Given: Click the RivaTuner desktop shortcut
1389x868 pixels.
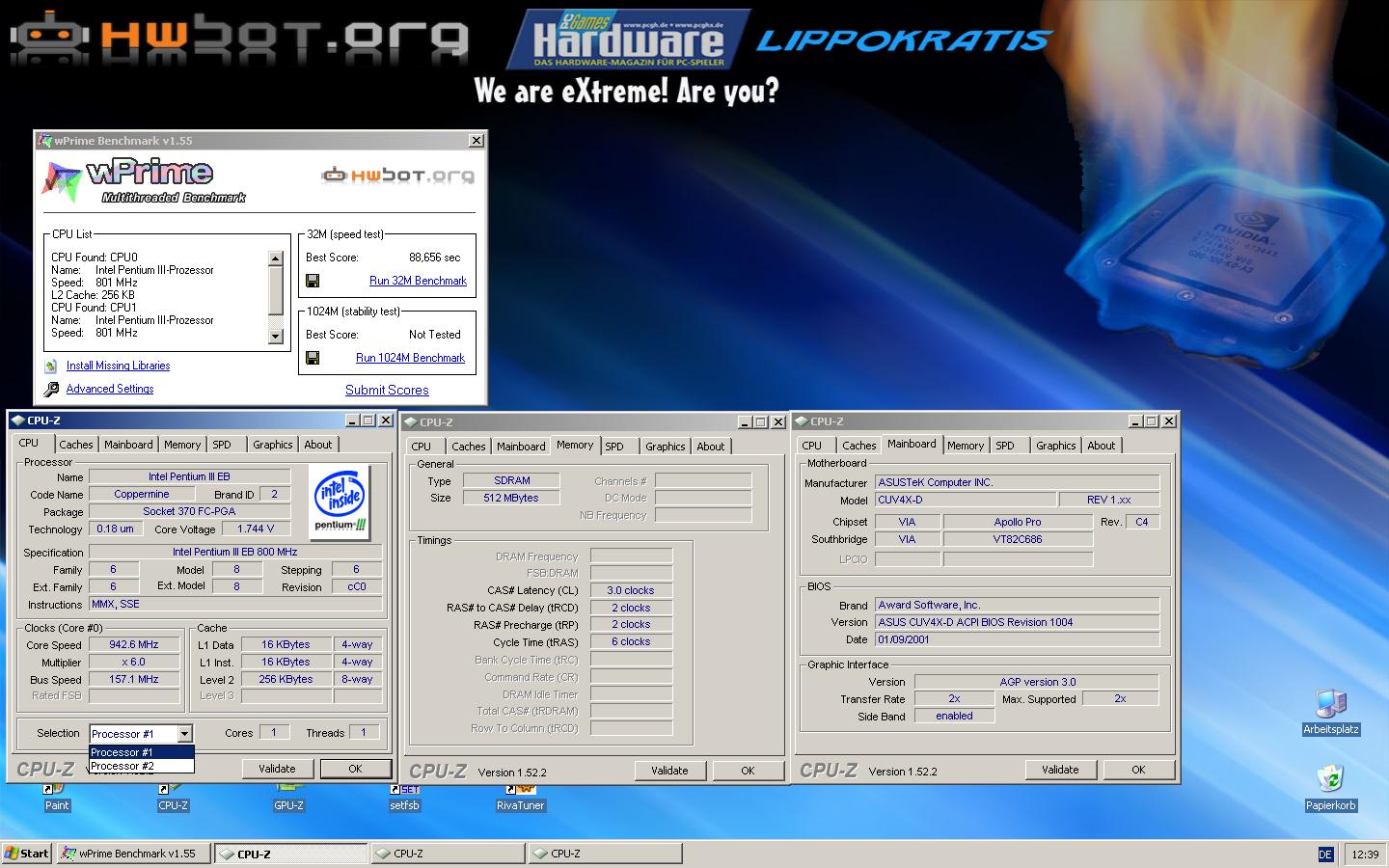Looking at the screenshot, I should tap(520, 797).
